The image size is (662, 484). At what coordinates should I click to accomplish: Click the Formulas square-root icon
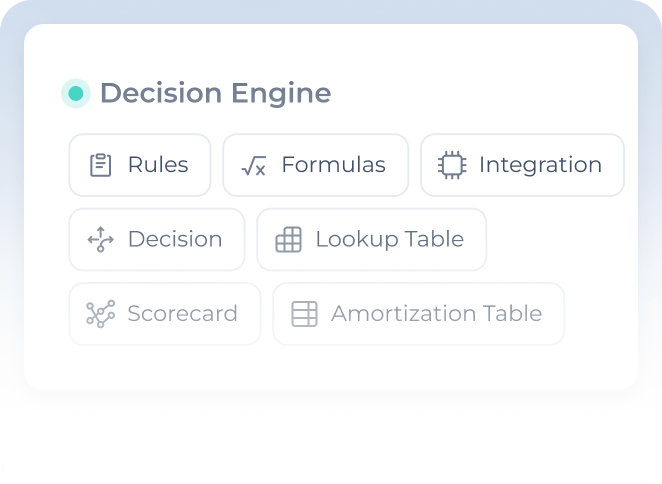click(253, 166)
